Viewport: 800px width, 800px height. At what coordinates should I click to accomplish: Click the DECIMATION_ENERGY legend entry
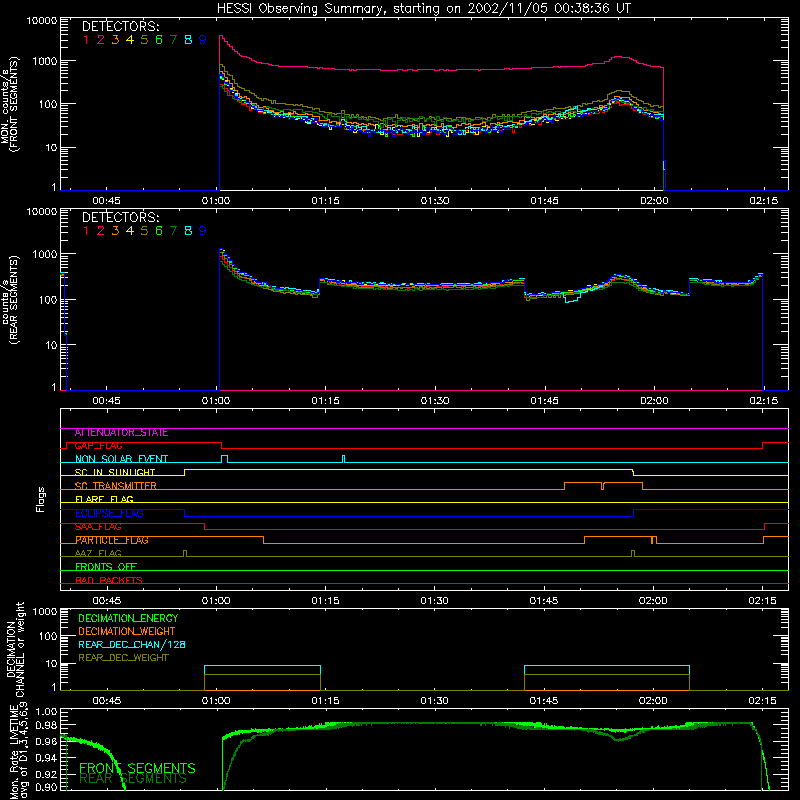128,618
